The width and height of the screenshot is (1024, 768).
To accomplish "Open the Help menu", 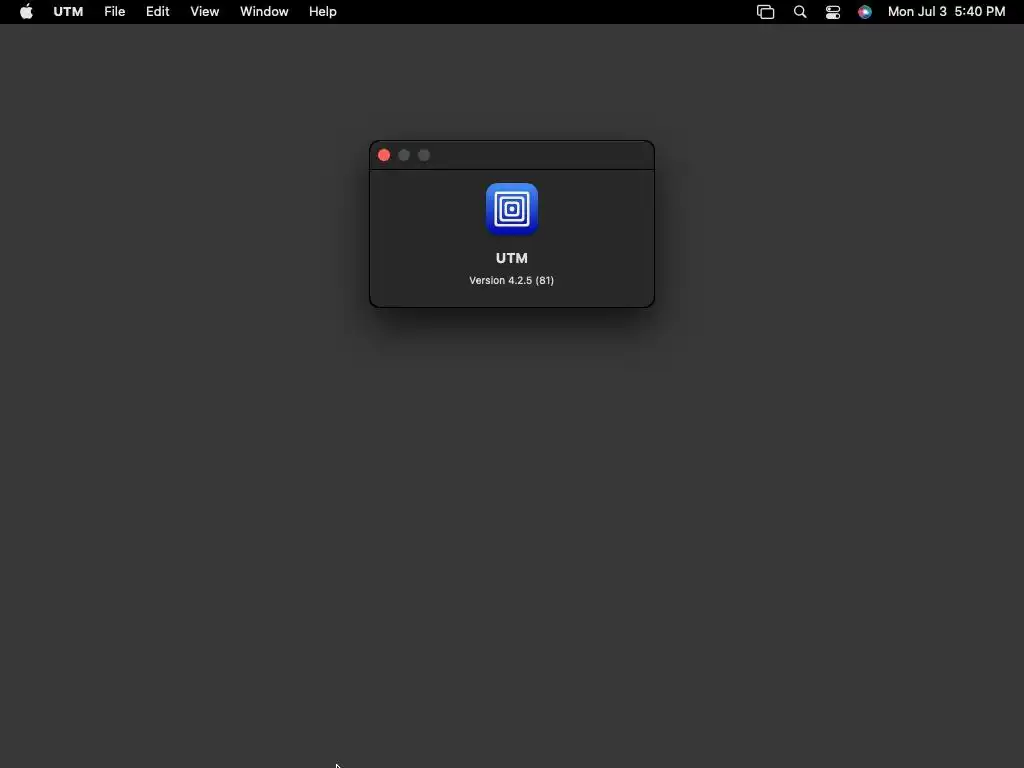I will click(x=323, y=12).
